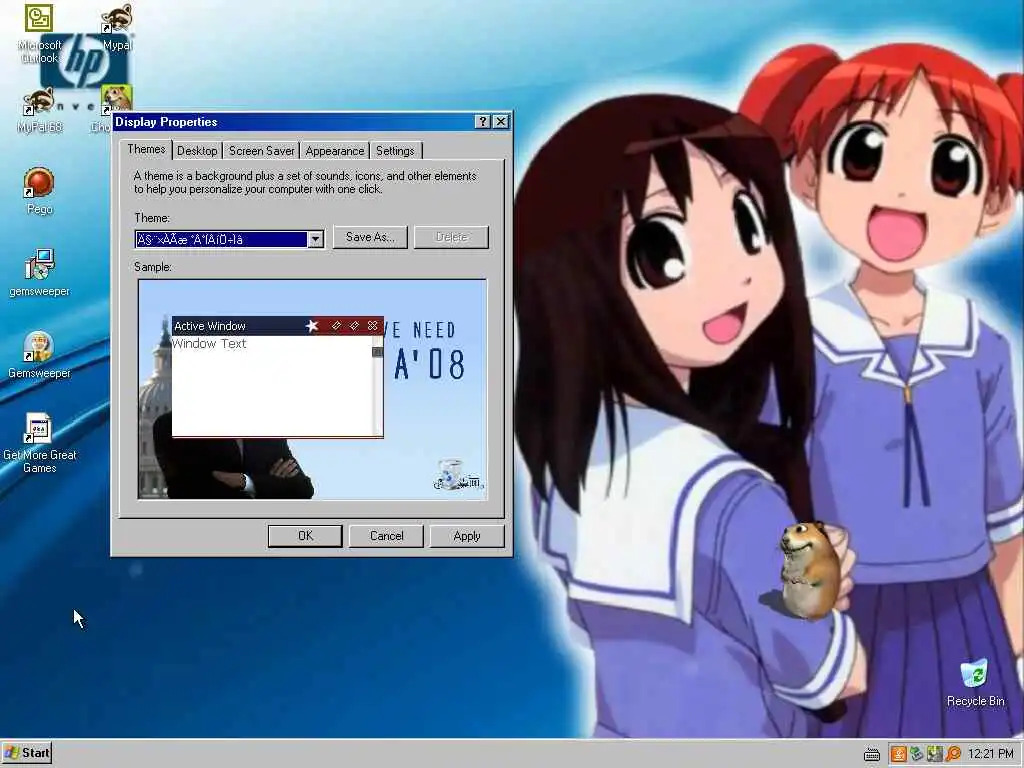Select the Themes tab

pyautogui.click(x=146, y=150)
